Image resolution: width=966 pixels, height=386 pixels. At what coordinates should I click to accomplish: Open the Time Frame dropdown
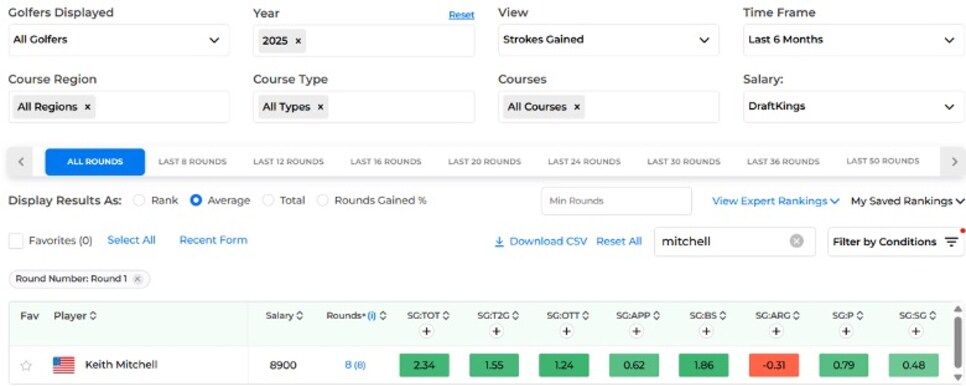coord(853,40)
